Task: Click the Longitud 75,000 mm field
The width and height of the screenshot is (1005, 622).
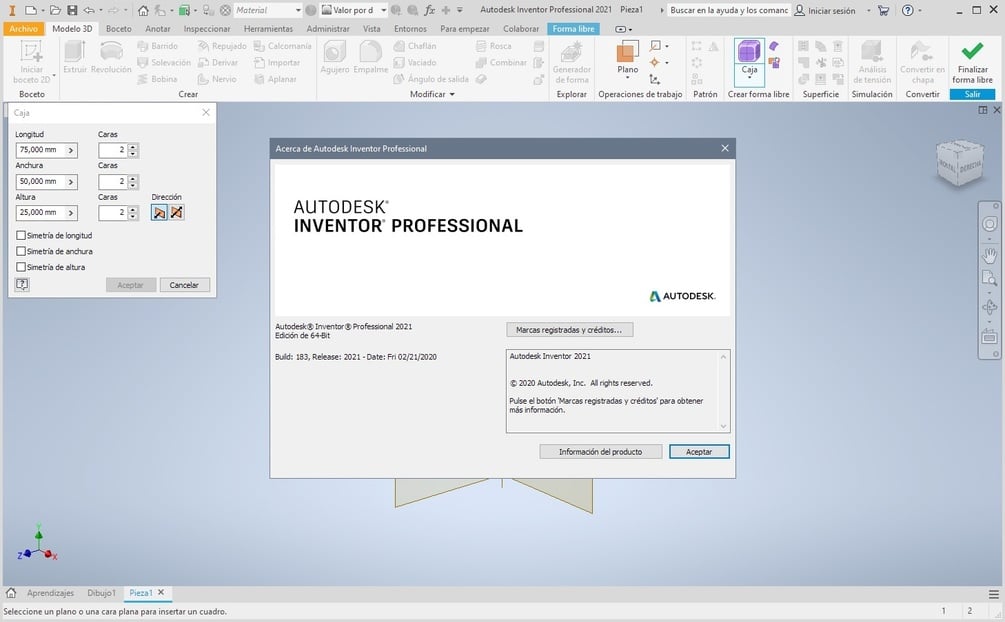Action: (x=40, y=150)
